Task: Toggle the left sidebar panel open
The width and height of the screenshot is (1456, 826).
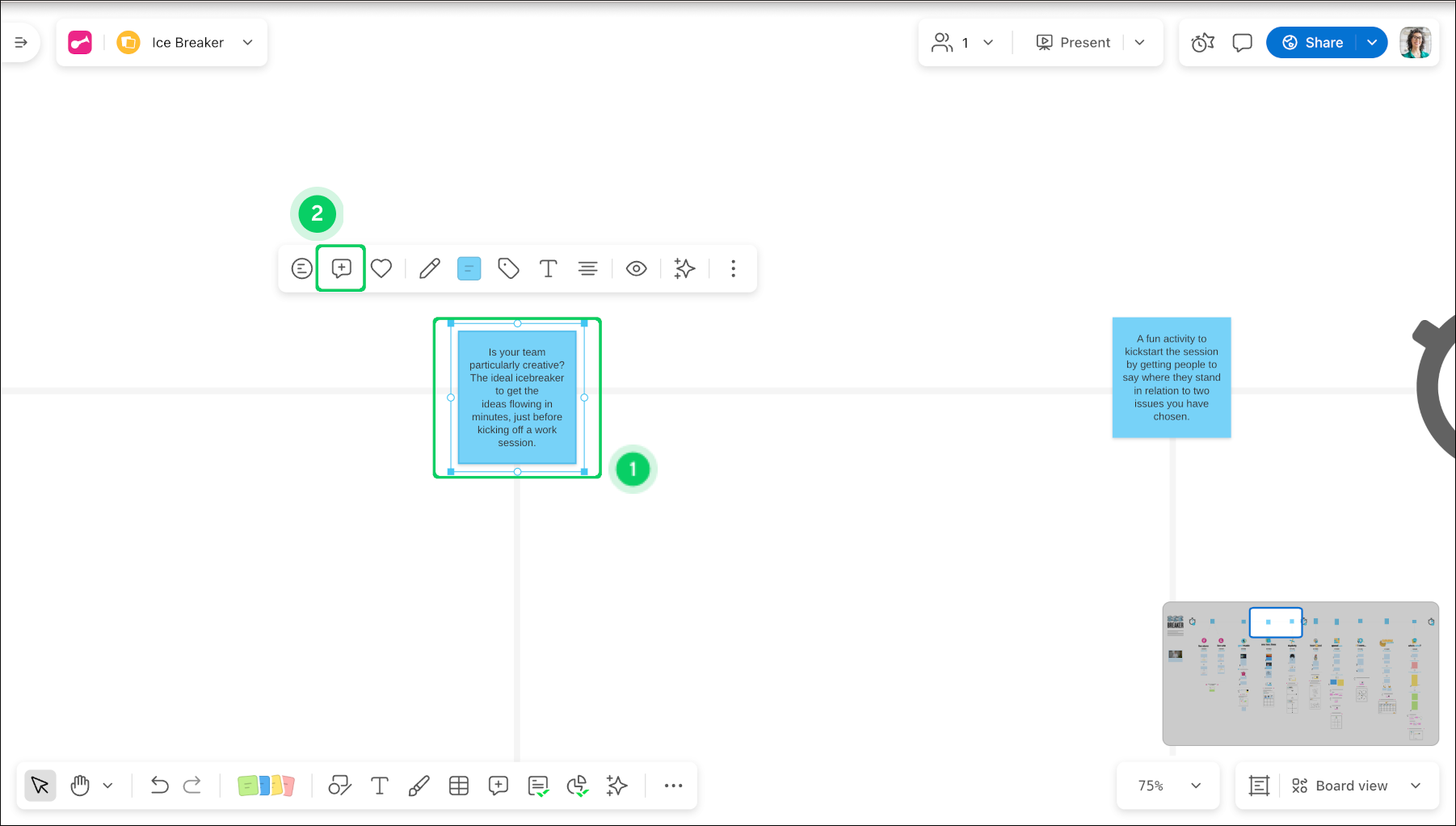Action: tap(21, 43)
